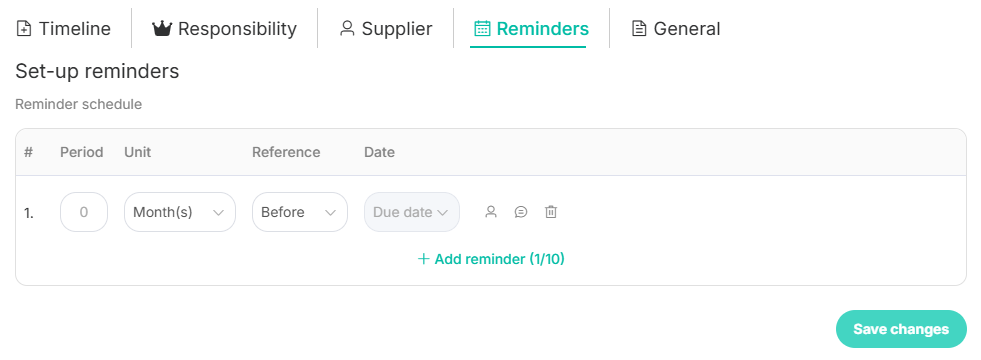
Task: Open the General tab
Action: [676, 29]
